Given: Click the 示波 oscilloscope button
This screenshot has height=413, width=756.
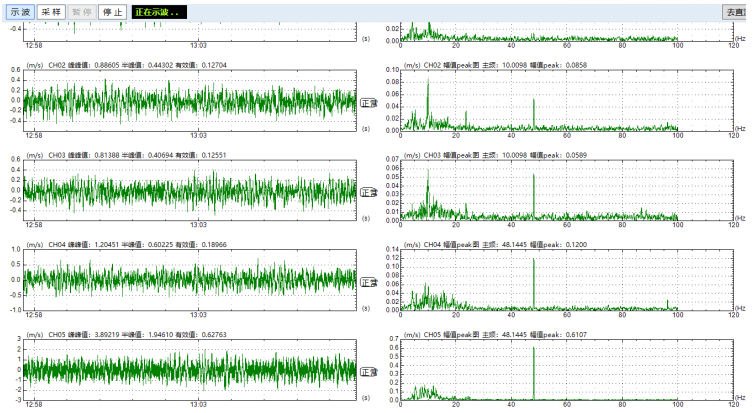Looking at the screenshot, I should point(20,12).
